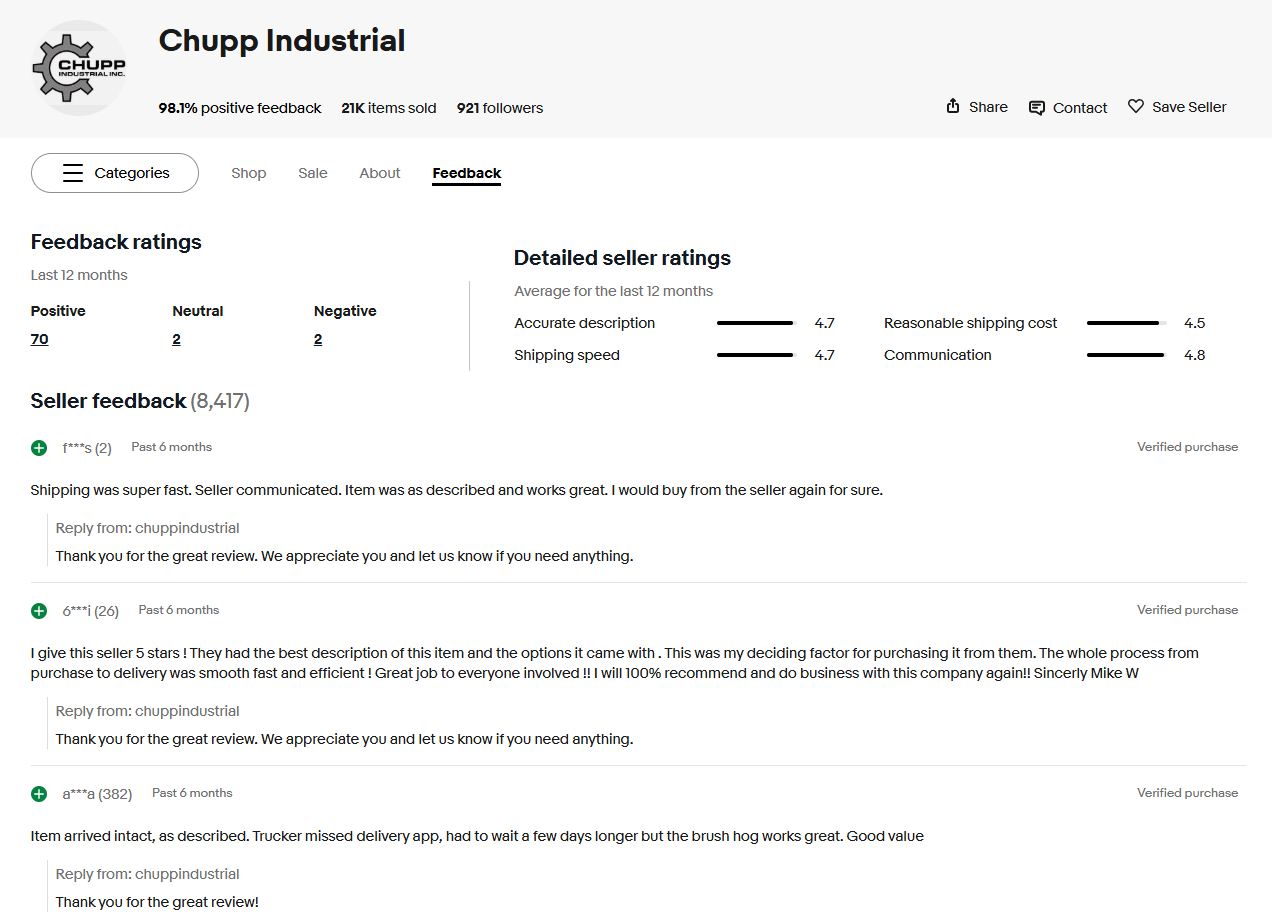This screenshot has width=1272, height=924.
Task: Click the Share text label
Action: tap(988, 107)
